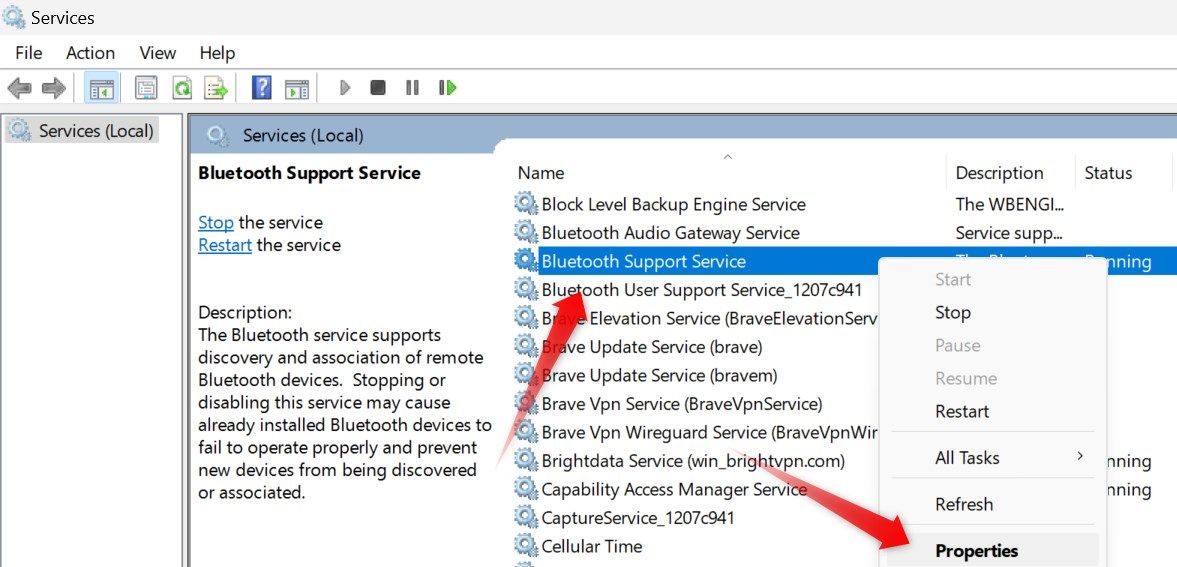Click the Restart Service toolbar icon
Image resolution: width=1177 pixels, height=567 pixels.
pyautogui.click(x=447, y=88)
